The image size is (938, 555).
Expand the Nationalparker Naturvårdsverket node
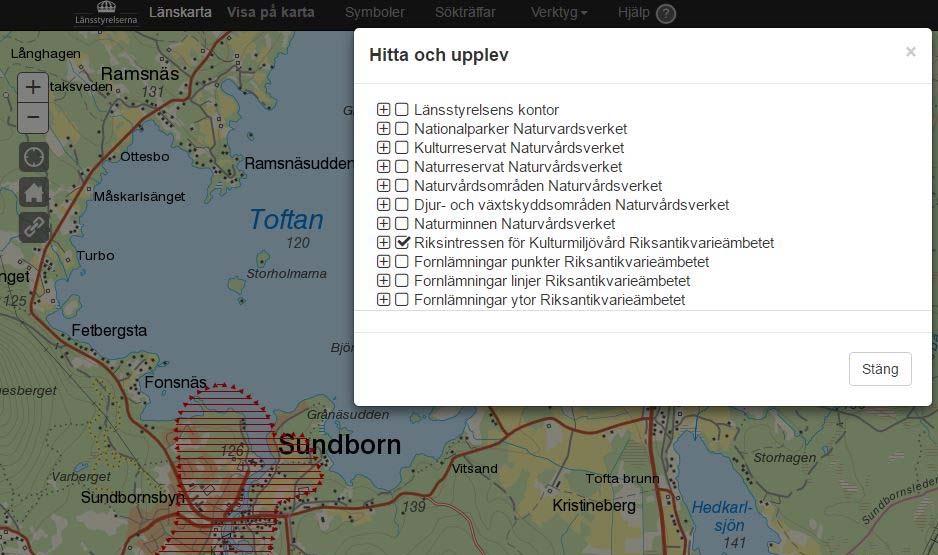383,129
